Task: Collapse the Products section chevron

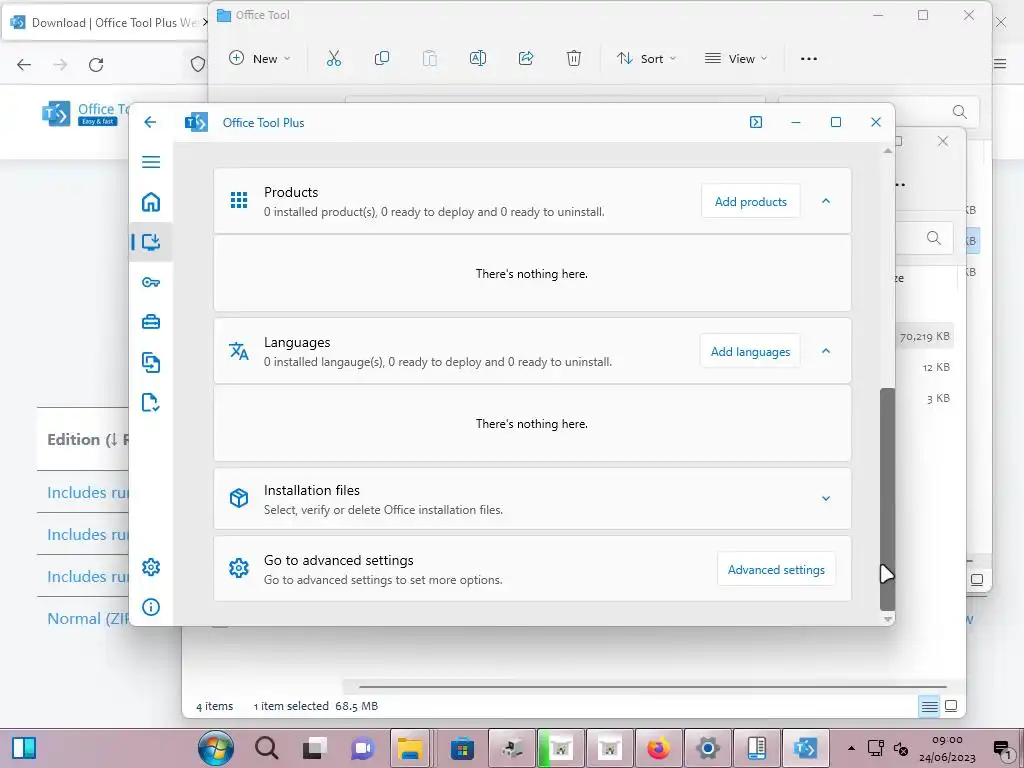Action: (825, 201)
